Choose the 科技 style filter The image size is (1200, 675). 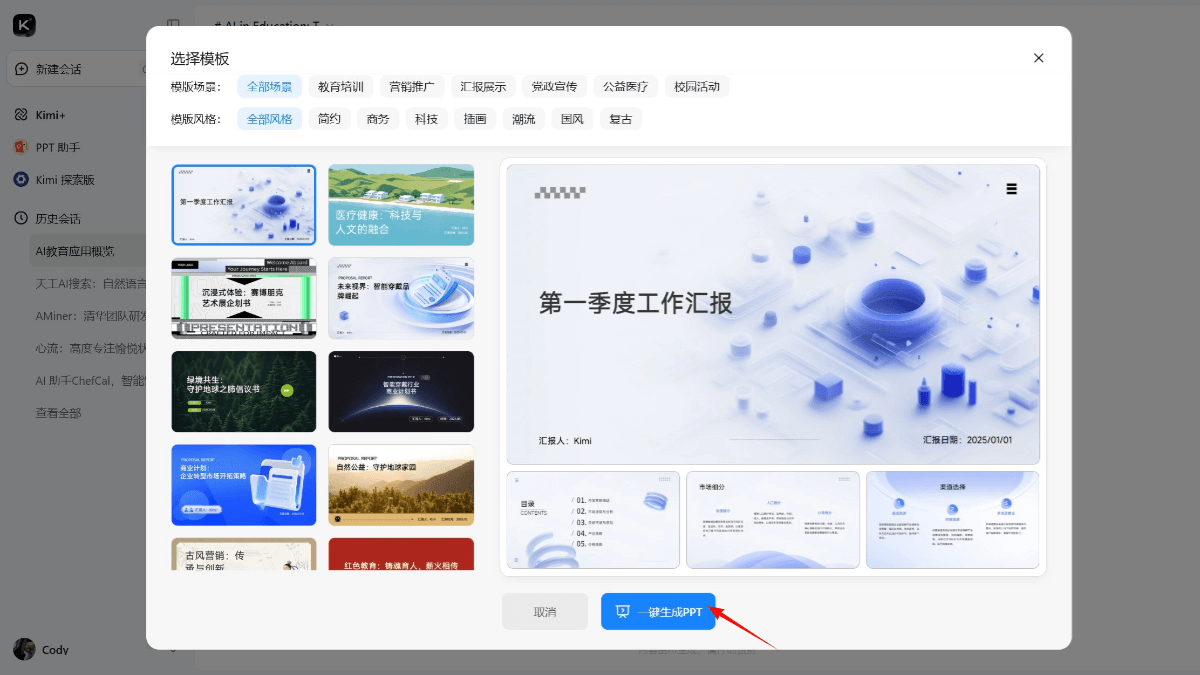pyautogui.click(x=426, y=119)
